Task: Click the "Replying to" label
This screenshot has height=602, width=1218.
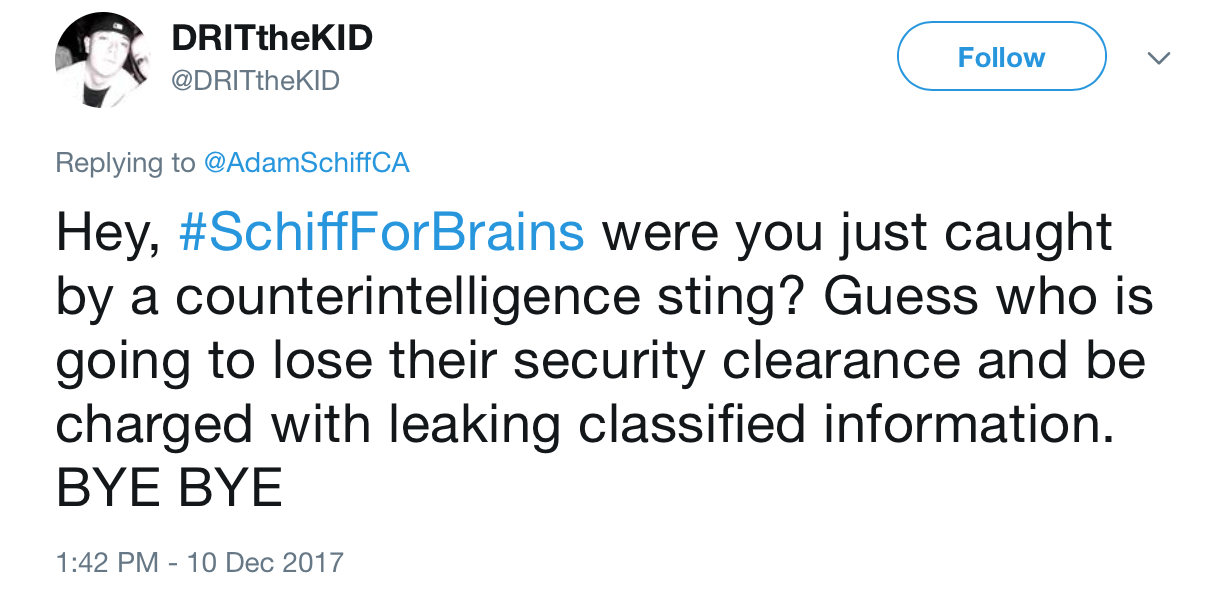Action: 125,163
